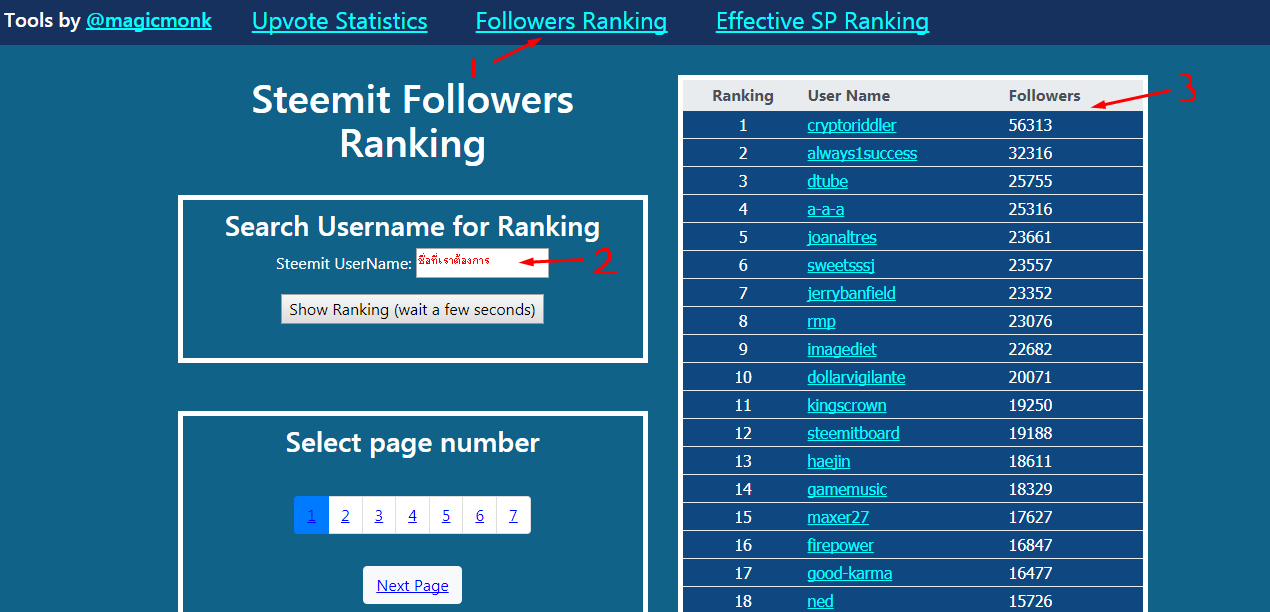
Task: Open kingscrown user profile
Action: tap(847, 405)
